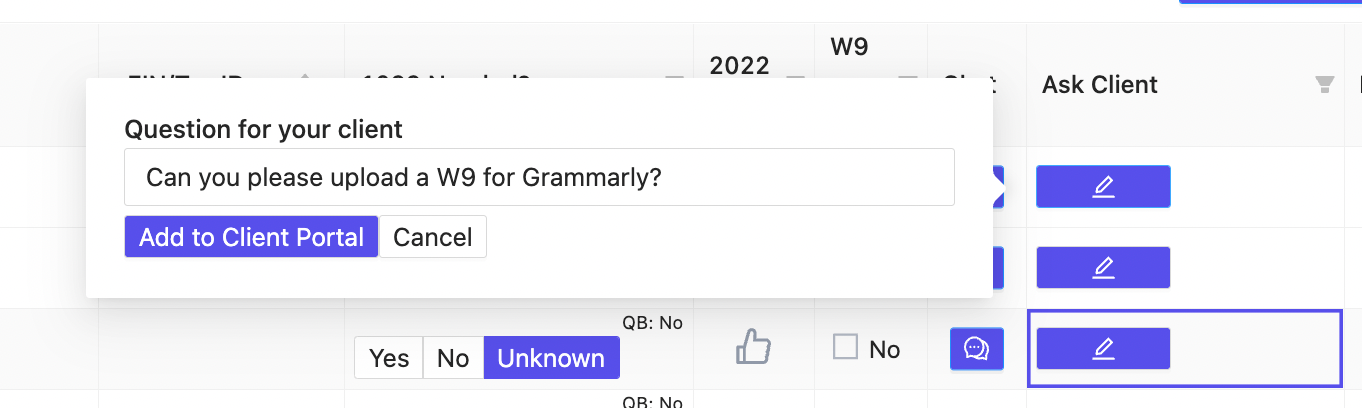Tick the W9 'No' checkbox
Screen dimensions: 1362x408
(x=846, y=348)
